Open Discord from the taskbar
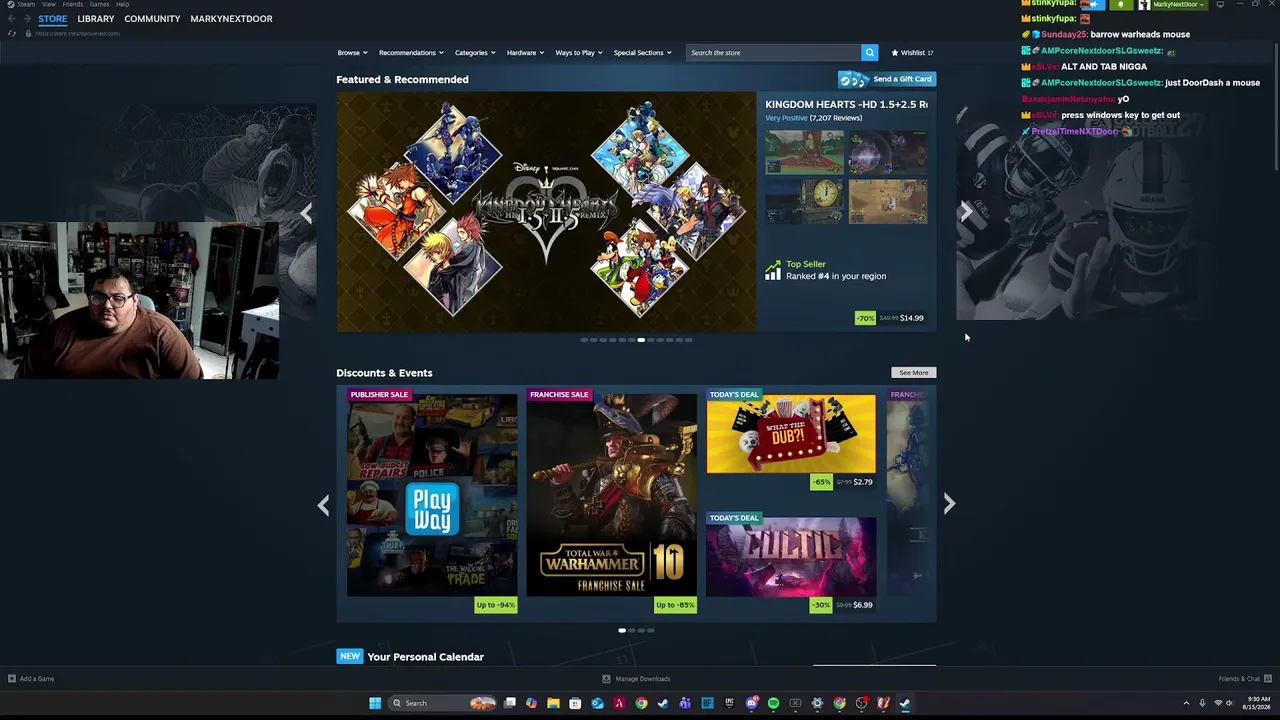Viewport: 1280px width, 720px height. (751, 703)
